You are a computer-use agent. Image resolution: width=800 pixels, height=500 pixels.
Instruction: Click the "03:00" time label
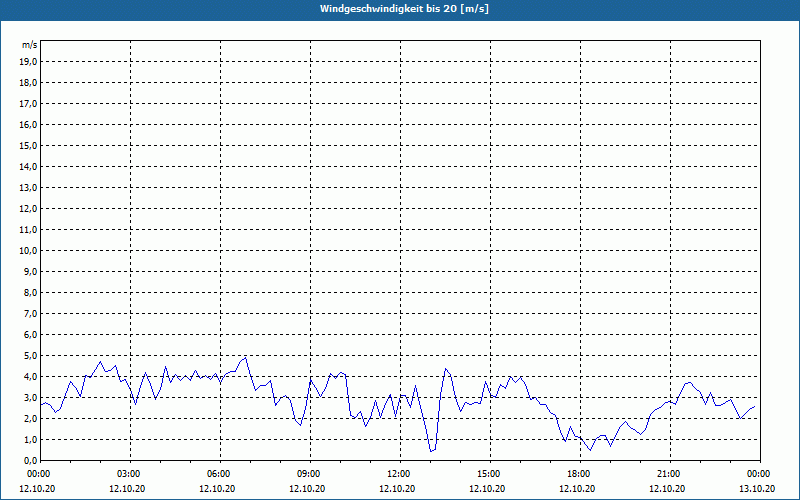[x=131, y=474]
